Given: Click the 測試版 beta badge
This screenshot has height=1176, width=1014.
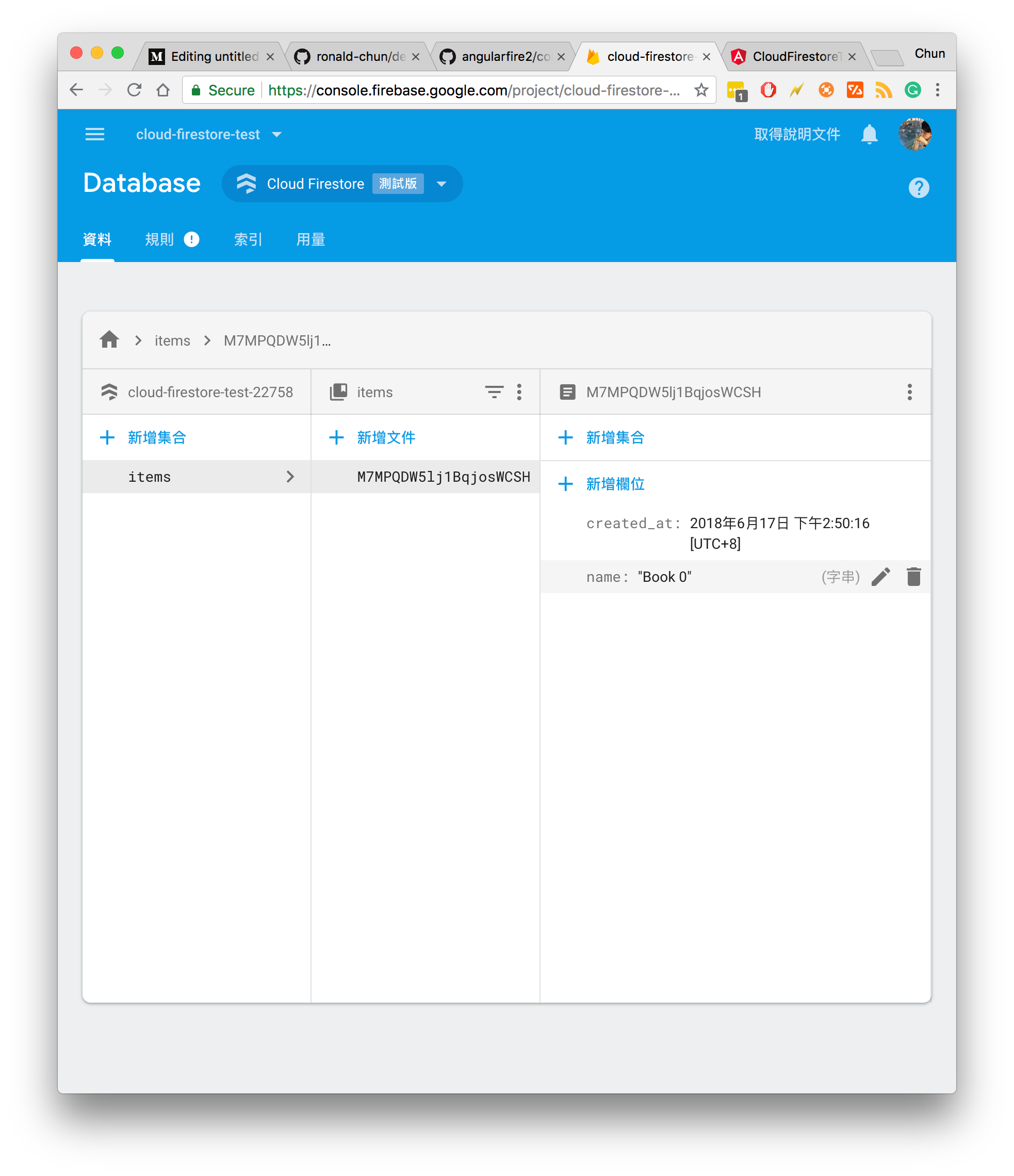Looking at the screenshot, I should (398, 183).
